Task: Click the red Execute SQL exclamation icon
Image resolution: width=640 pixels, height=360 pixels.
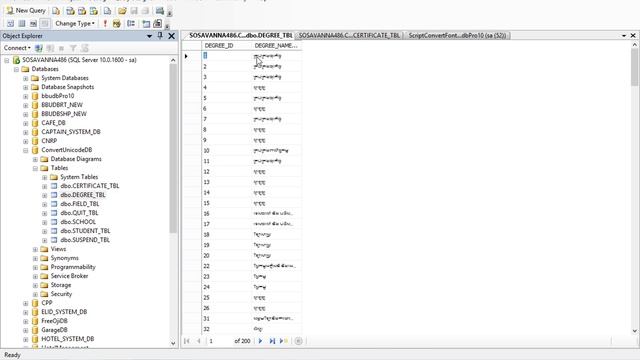Action: click(105, 24)
